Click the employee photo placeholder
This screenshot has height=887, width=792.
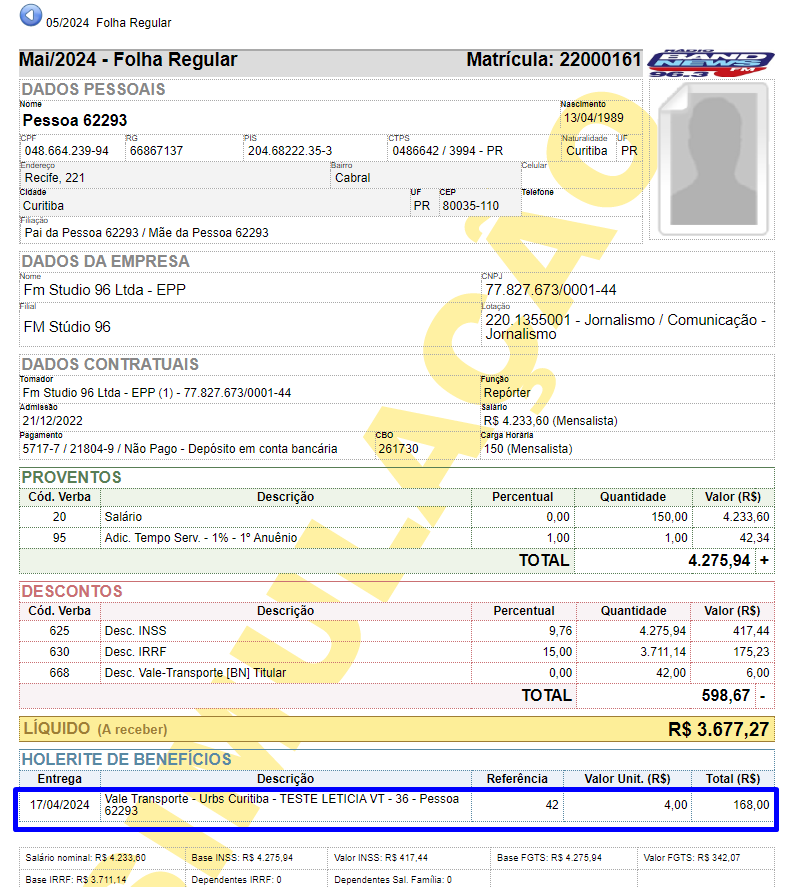(x=712, y=160)
